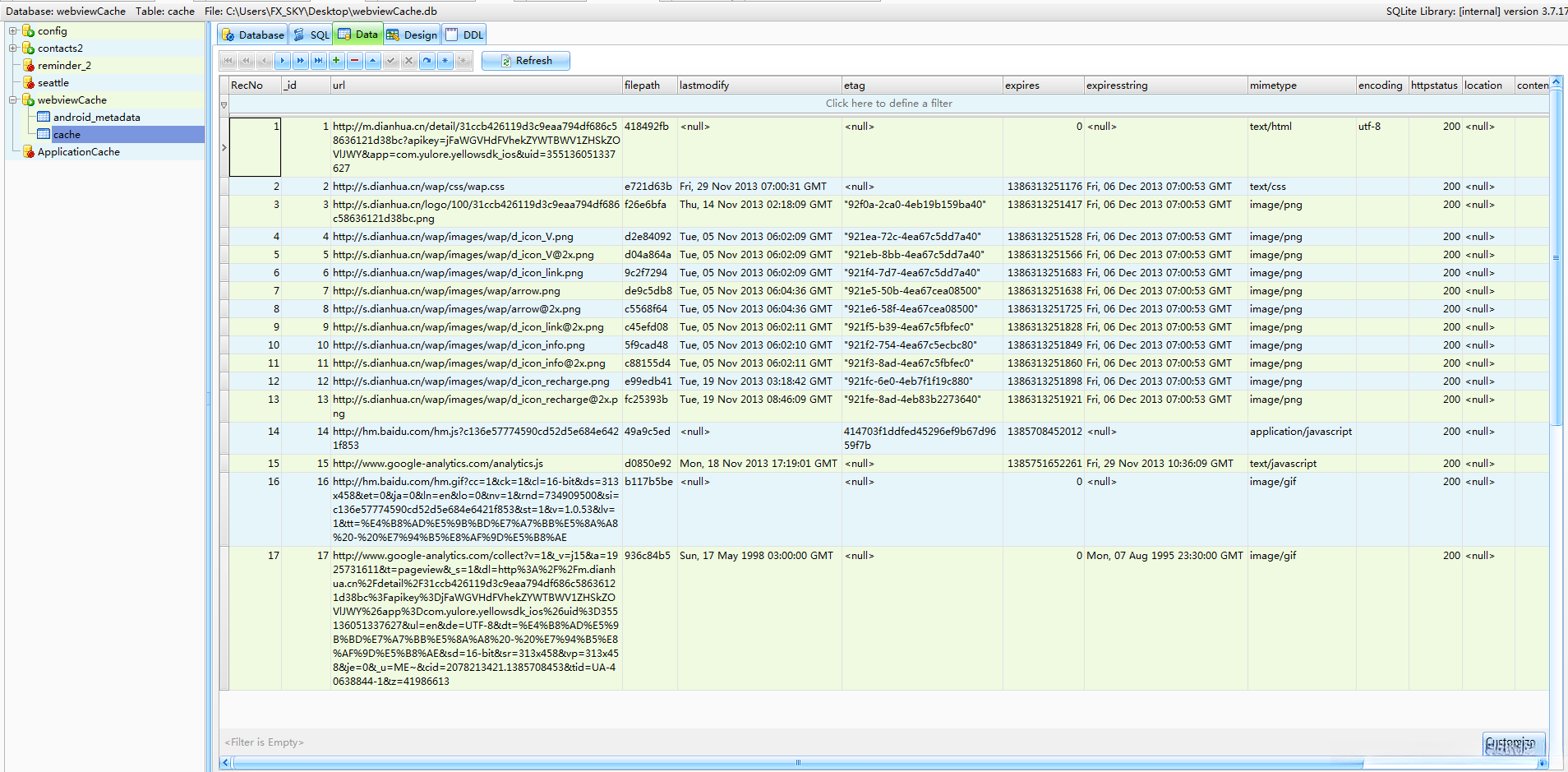The width and height of the screenshot is (1568, 772).
Task: Insert new record with green plus
Action: [336, 61]
